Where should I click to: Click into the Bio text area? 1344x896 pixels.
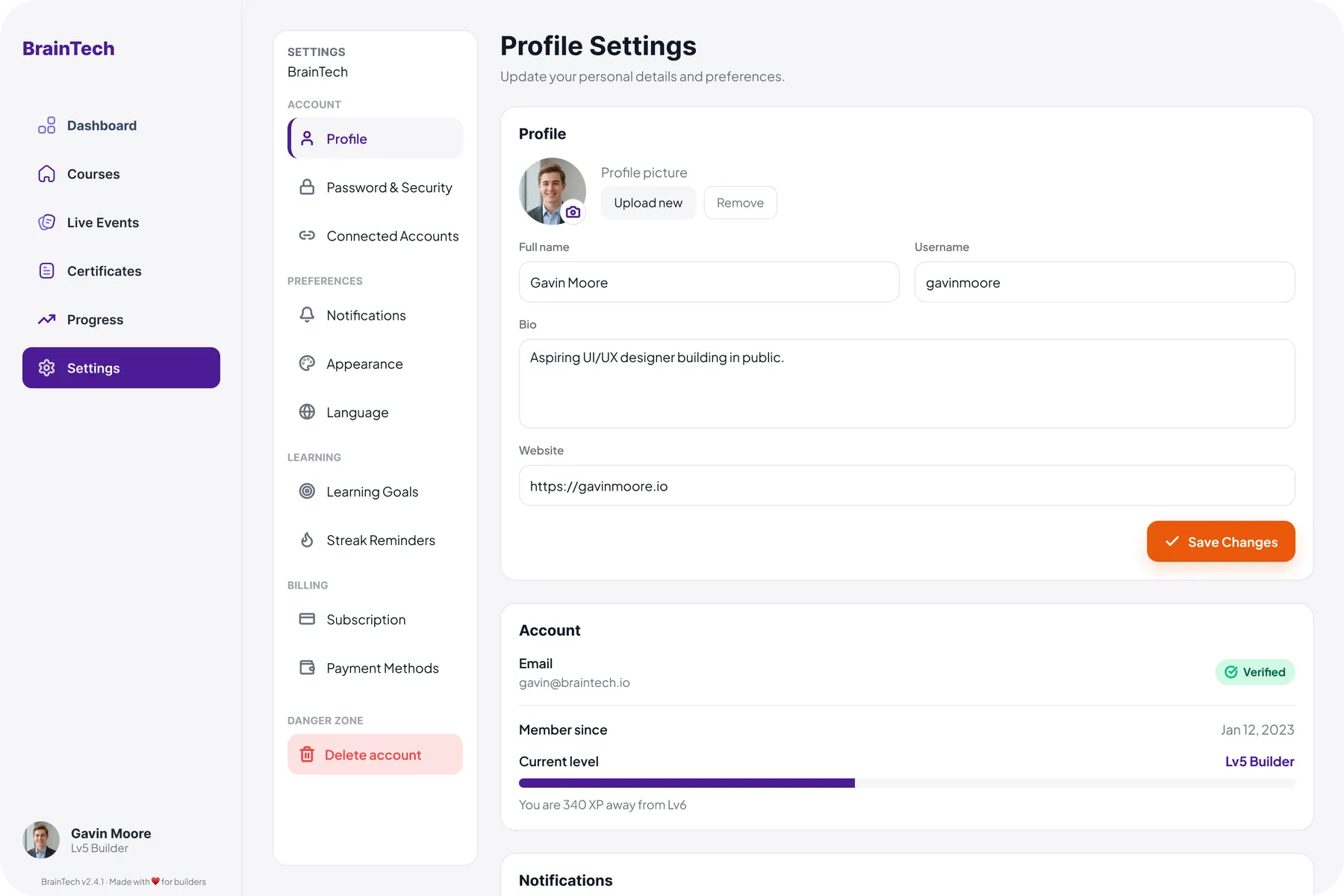pyautogui.click(x=906, y=384)
